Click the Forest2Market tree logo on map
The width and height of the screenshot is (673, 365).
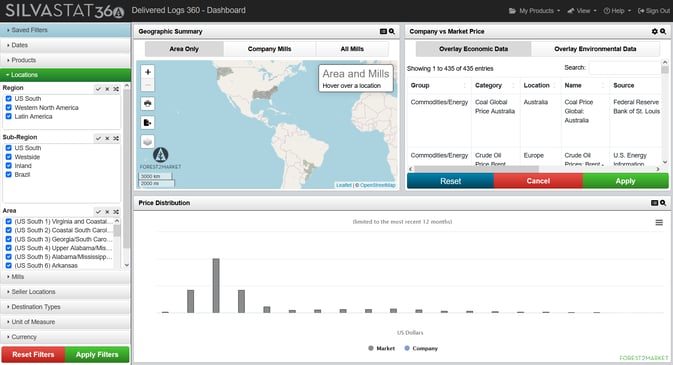coord(161,155)
